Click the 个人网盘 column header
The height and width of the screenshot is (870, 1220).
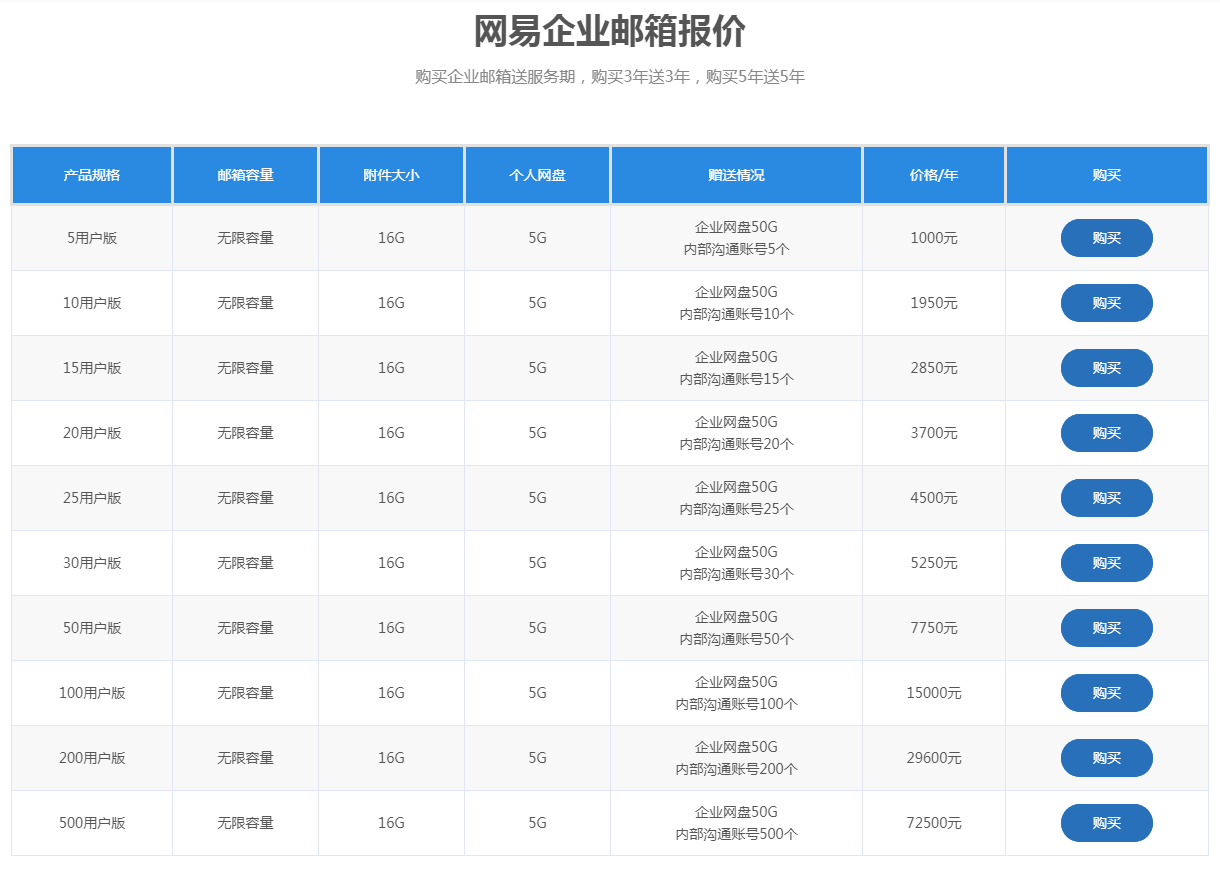pyautogui.click(x=537, y=175)
